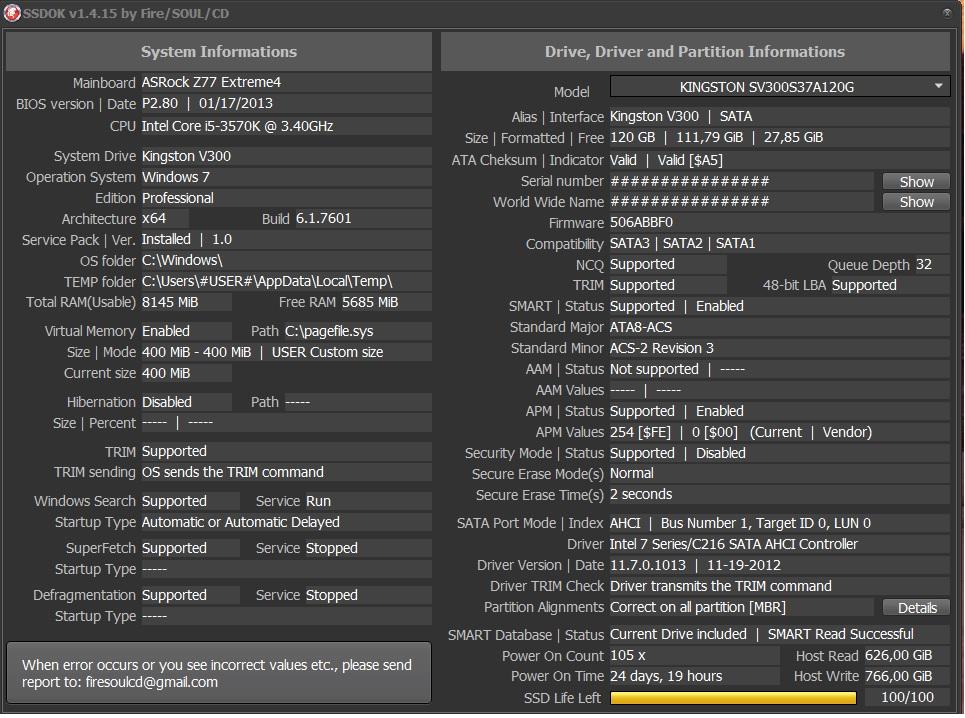Click the SSDOK app icon in title bar
The width and height of the screenshot is (965, 718).
12,13
